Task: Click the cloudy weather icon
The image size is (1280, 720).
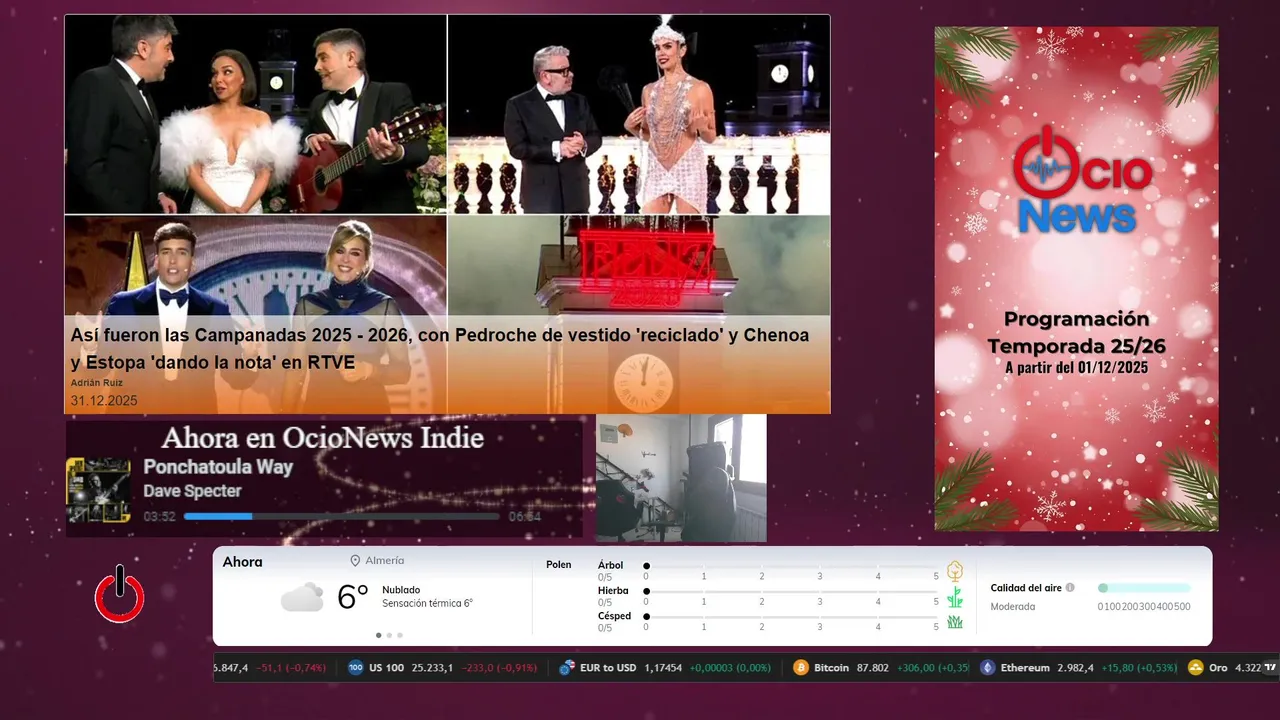Action: pos(302,597)
